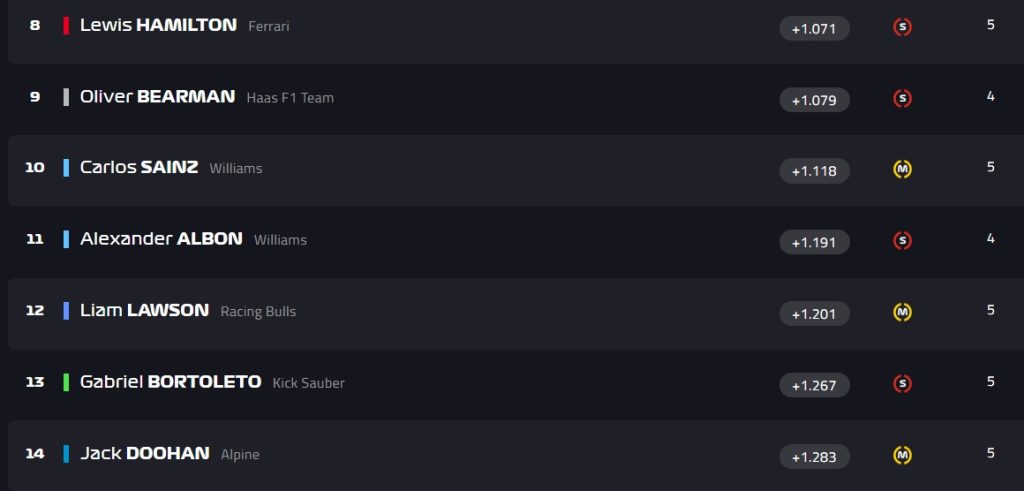Click the red Ferrari team color bar

(66, 25)
